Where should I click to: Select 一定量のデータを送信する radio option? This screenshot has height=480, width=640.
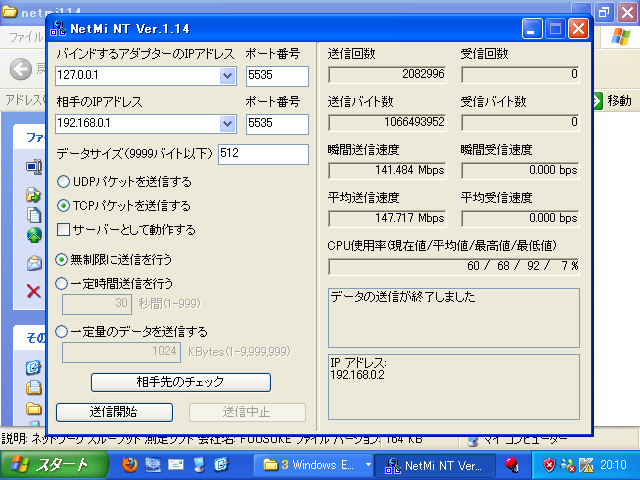pos(62,331)
